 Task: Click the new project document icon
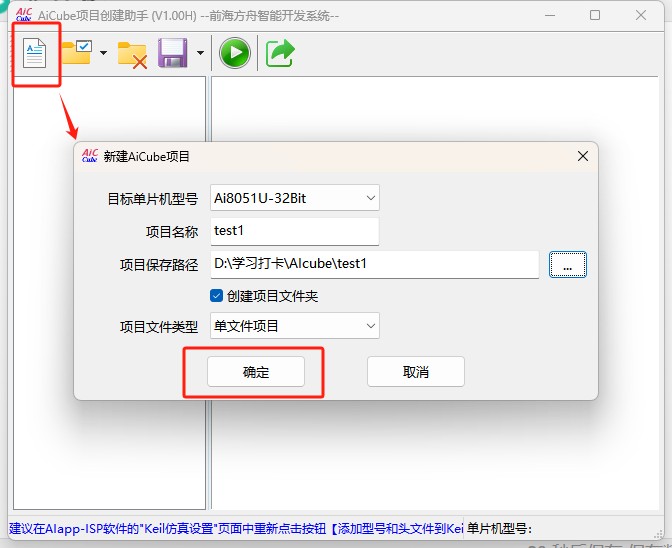(34, 53)
